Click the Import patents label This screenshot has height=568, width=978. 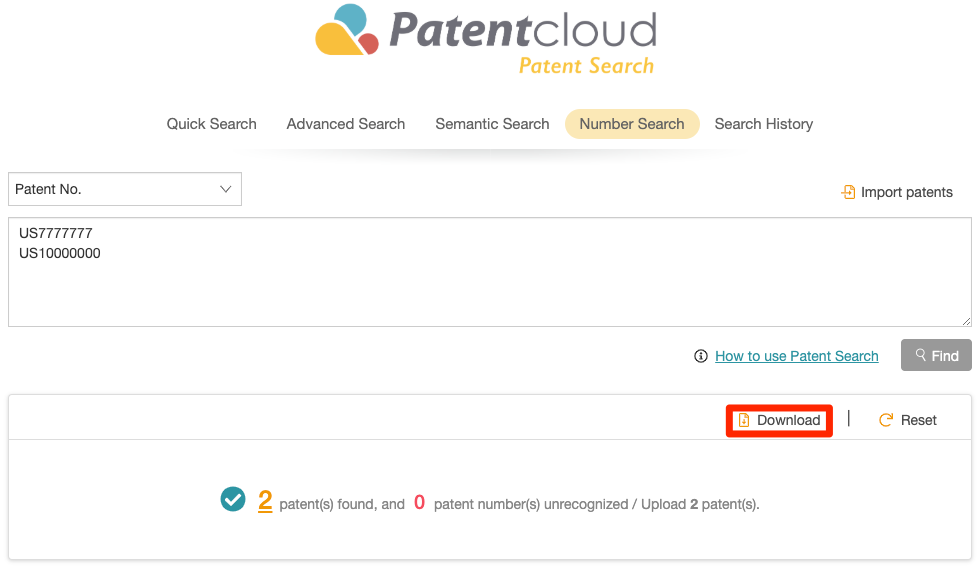906,192
